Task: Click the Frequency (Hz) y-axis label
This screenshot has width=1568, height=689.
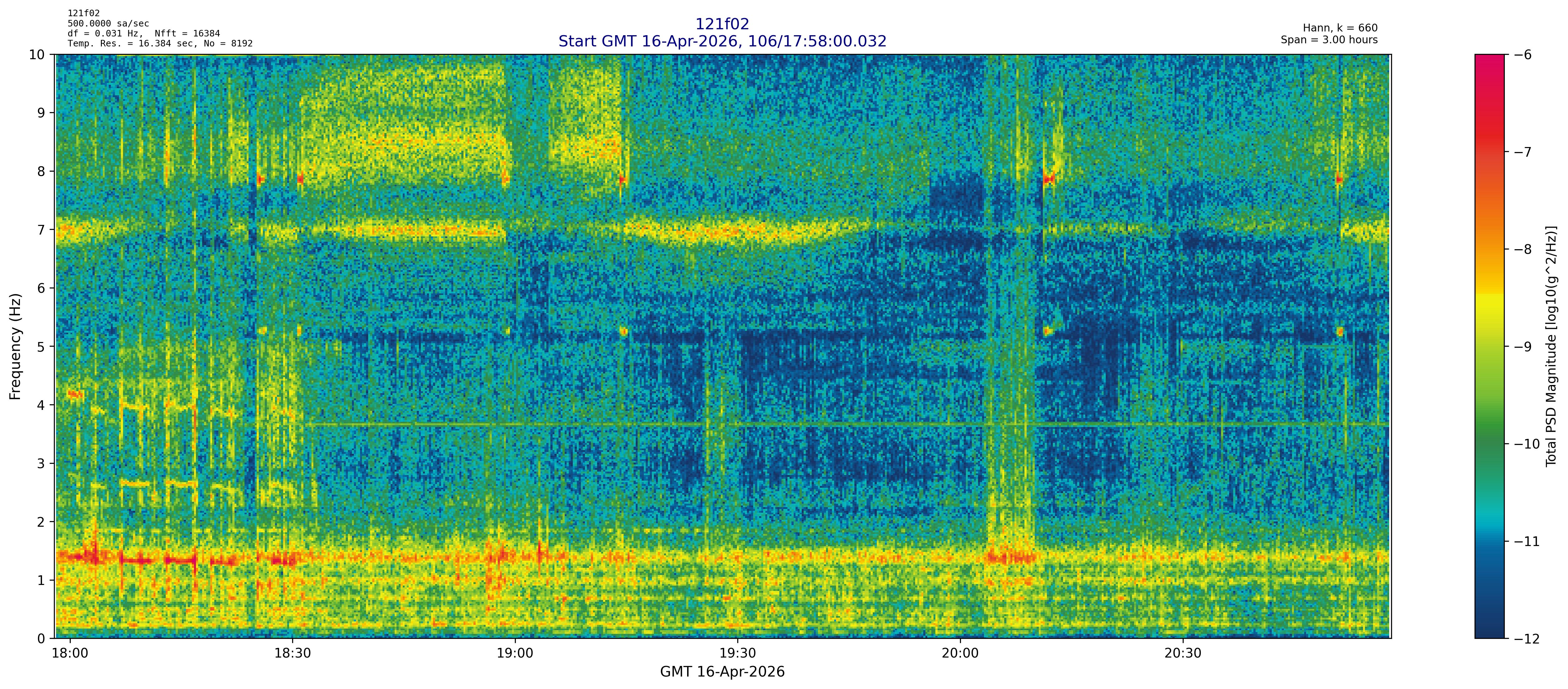Action: pos(15,346)
